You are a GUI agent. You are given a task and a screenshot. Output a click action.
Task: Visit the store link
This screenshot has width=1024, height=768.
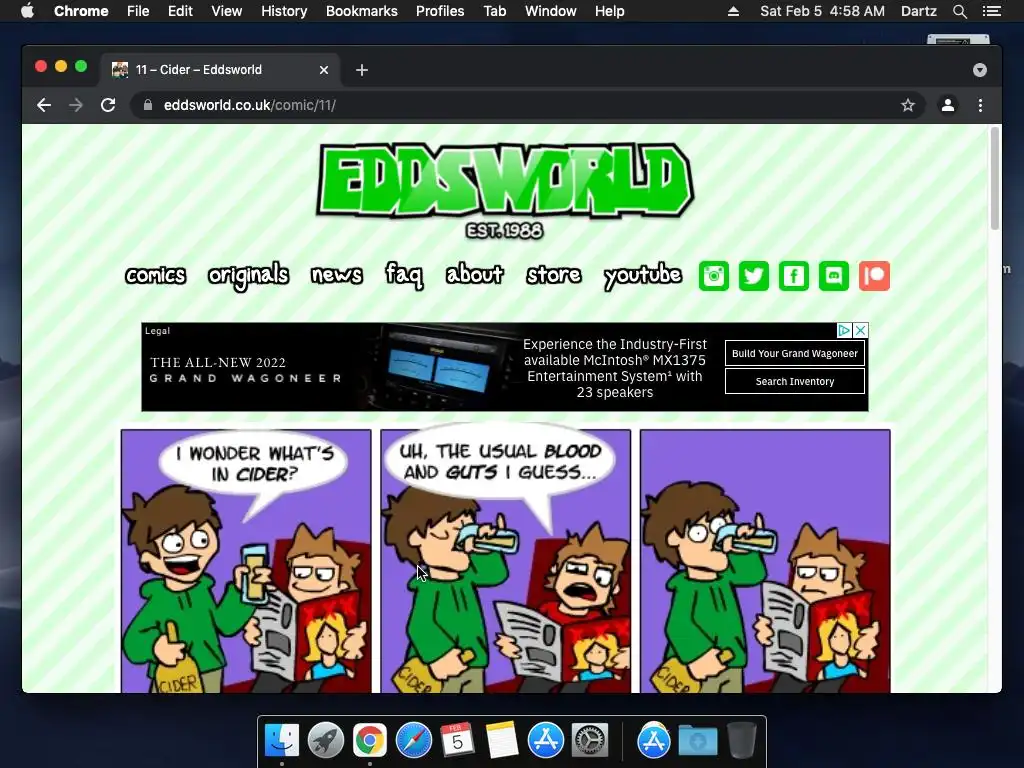pos(554,274)
